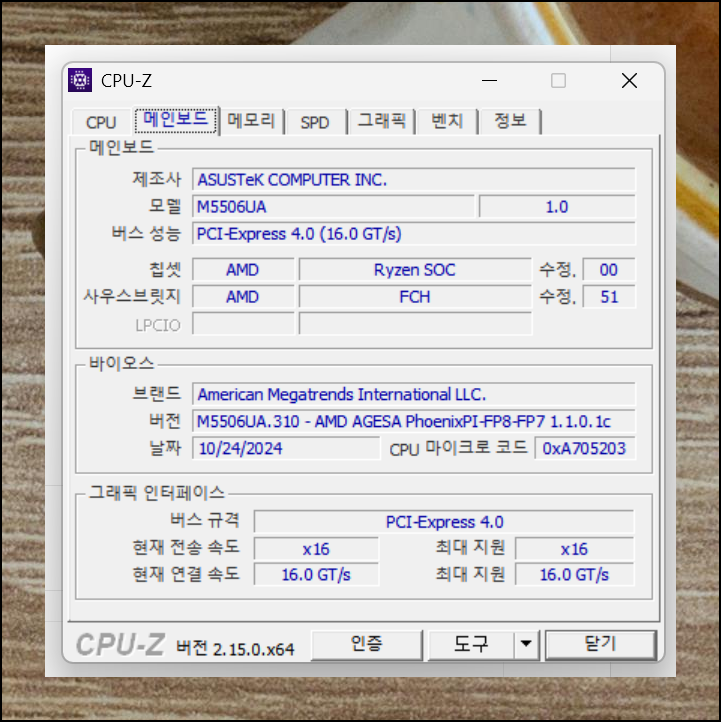Click the PCI-Express 4.0 (16.0 GT/s) bus field
Screen dimensions: 721x722
pyautogui.click(x=413, y=234)
